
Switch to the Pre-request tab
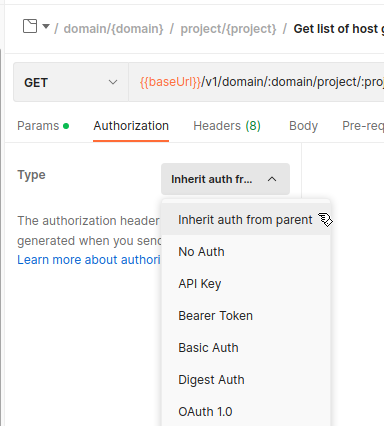363,126
